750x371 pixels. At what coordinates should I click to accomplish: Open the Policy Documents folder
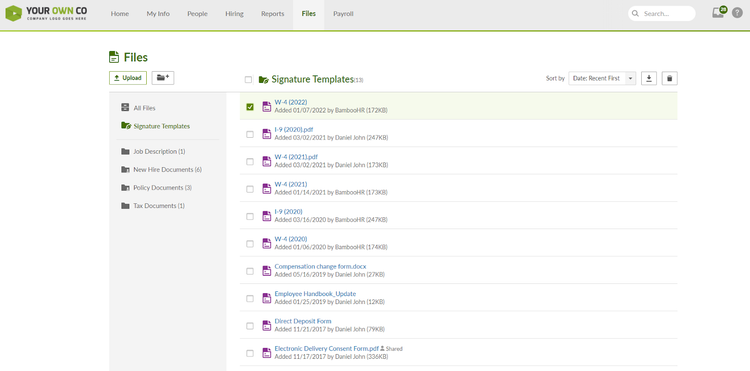click(x=156, y=188)
